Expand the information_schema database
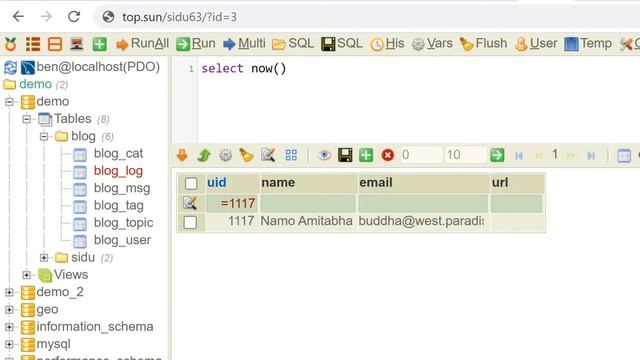The image size is (640, 360). [x=9, y=327]
